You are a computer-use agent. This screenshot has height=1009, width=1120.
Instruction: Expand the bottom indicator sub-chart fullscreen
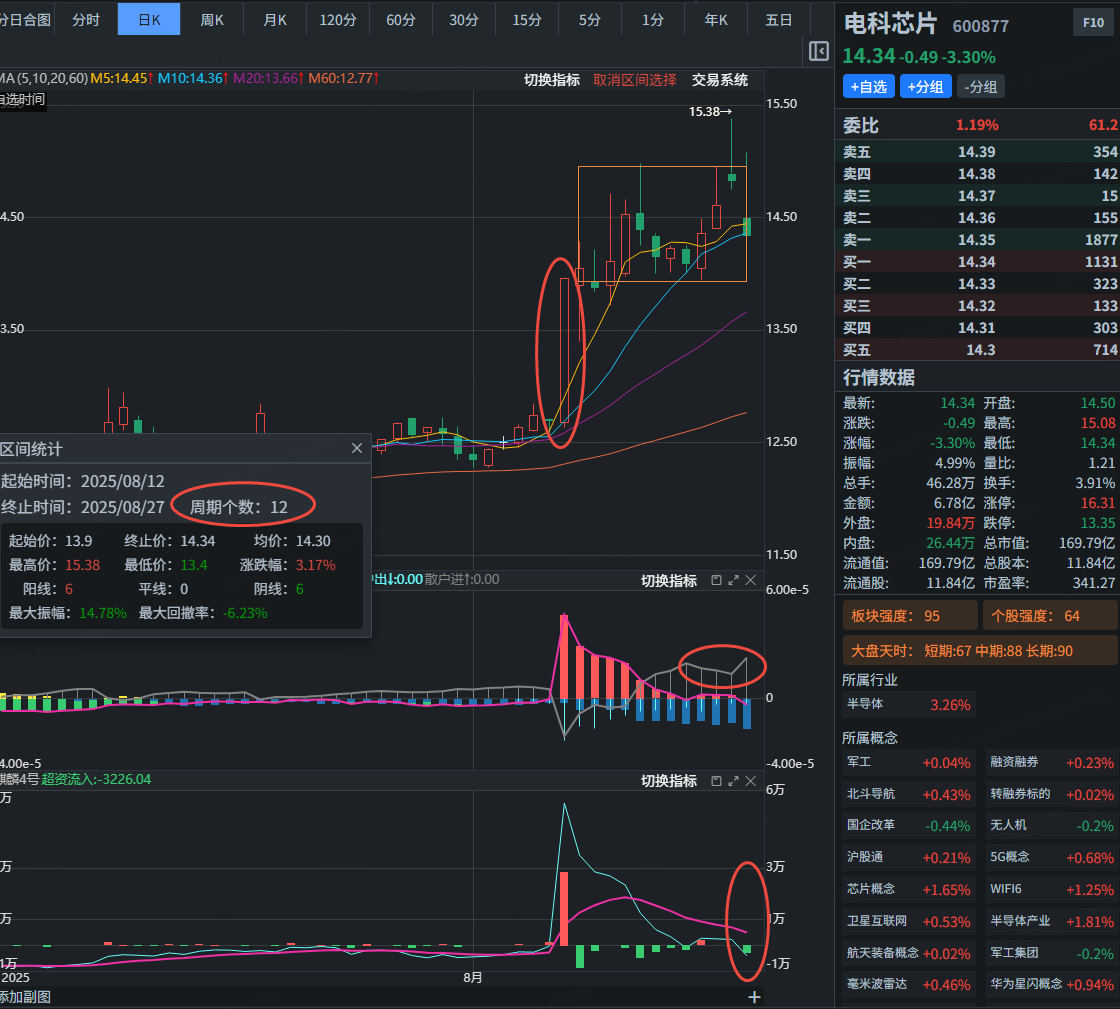[733, 780]
